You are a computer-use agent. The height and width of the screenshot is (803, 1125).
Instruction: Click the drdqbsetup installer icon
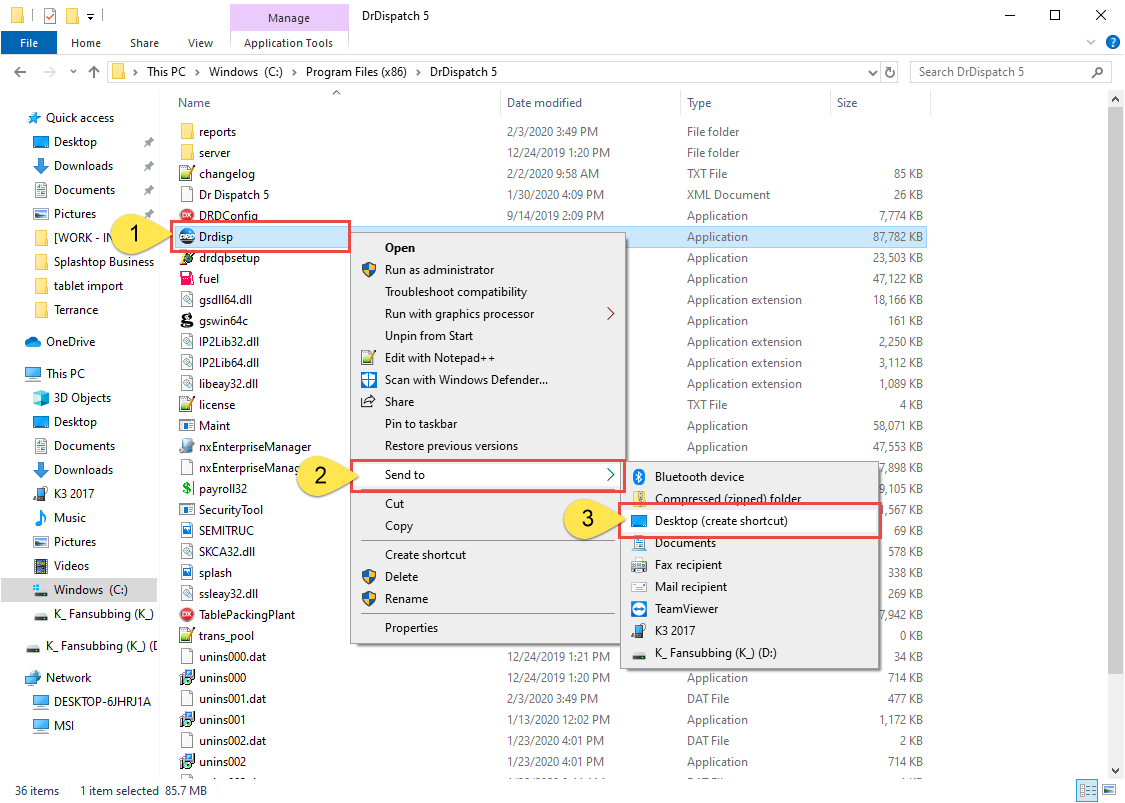click(187, 258)
